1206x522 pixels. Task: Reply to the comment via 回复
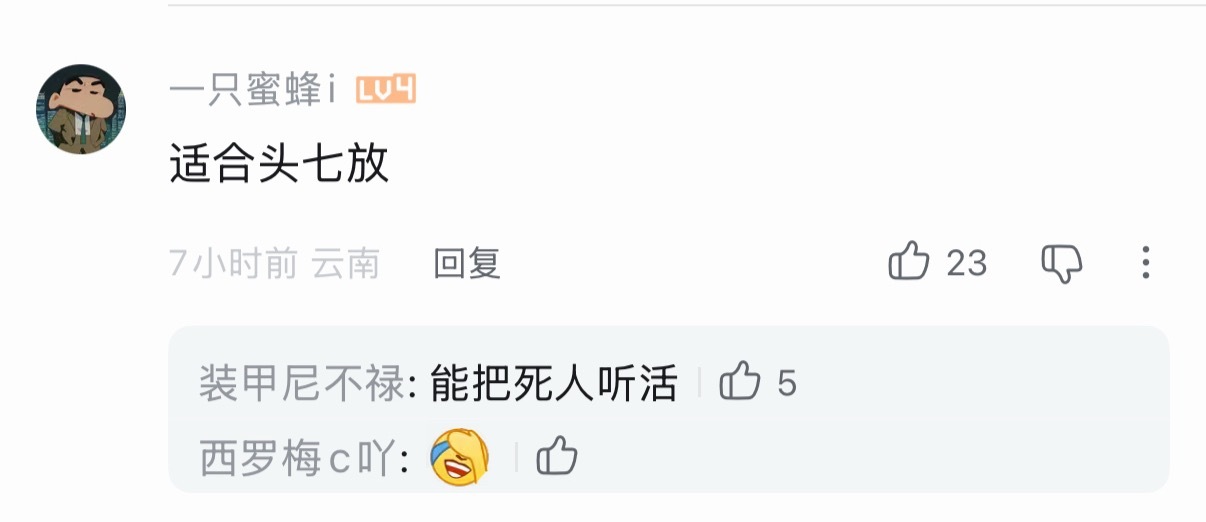click(x=467, y=264)
